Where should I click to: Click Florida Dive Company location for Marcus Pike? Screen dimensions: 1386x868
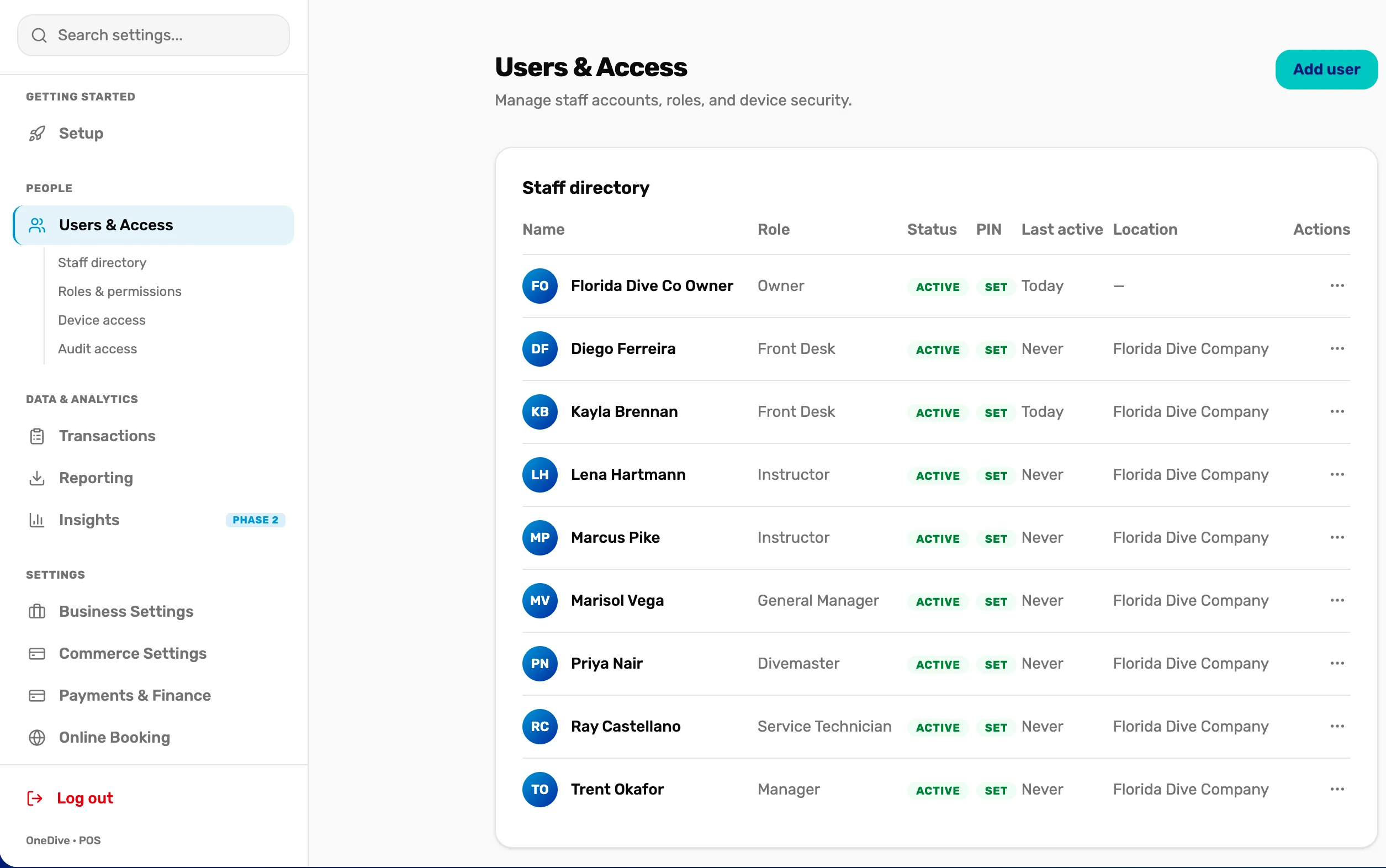click(1190, 538)
